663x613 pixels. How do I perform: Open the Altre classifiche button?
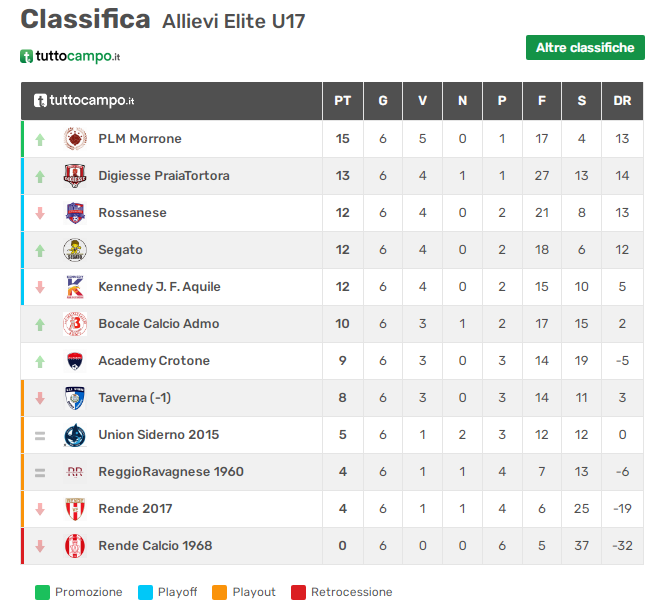tap(585, 47)
